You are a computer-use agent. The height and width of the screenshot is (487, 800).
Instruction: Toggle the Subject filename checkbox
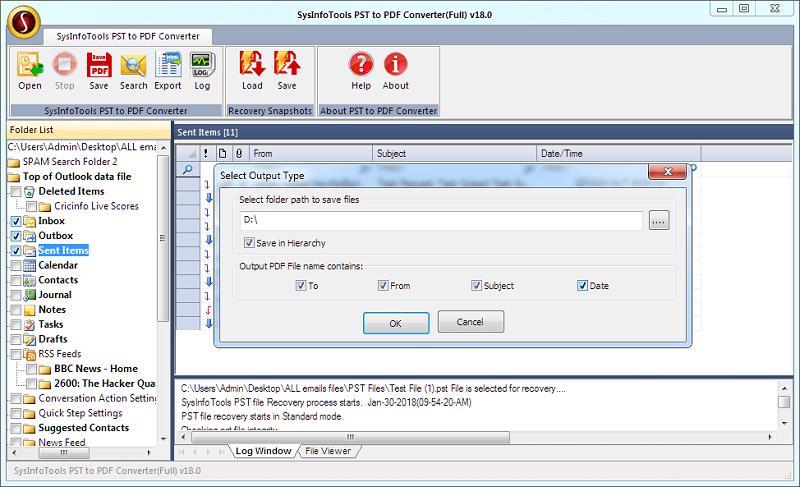pos(477,286)
